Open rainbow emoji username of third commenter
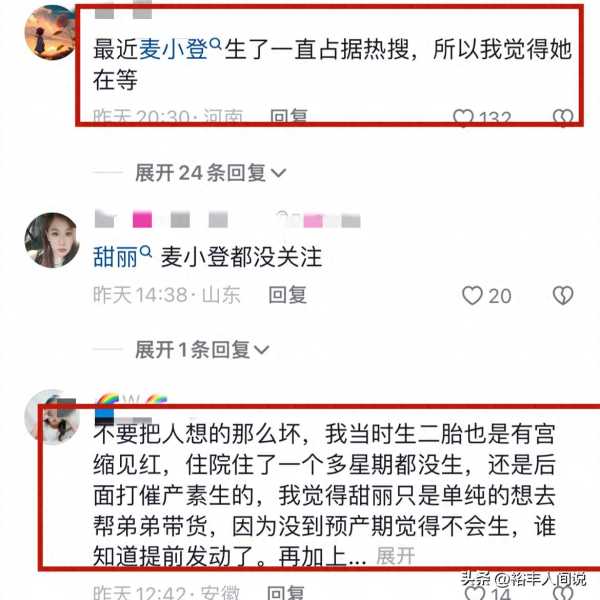The width and height of the screenshot is (600, 600). pyautogui.click(x=130, y=401)
